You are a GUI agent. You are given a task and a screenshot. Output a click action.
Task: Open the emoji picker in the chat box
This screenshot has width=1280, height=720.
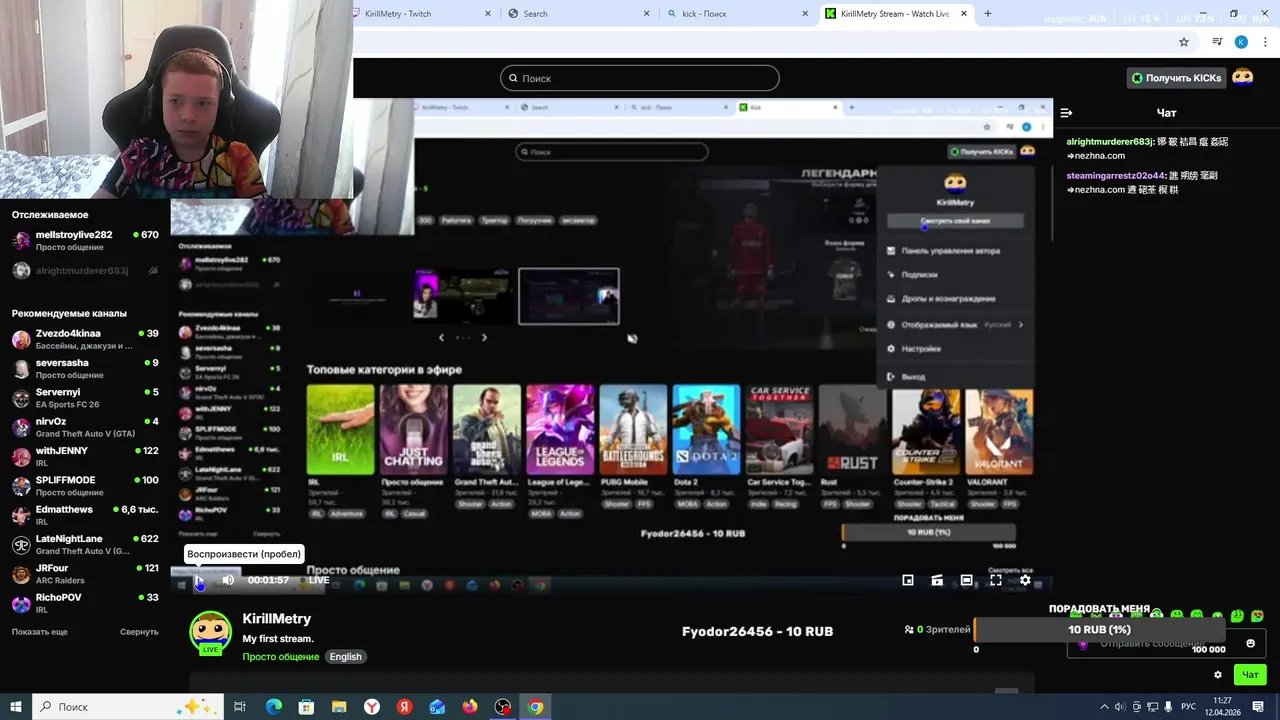pyautogui.click(x=1250, y=643)
